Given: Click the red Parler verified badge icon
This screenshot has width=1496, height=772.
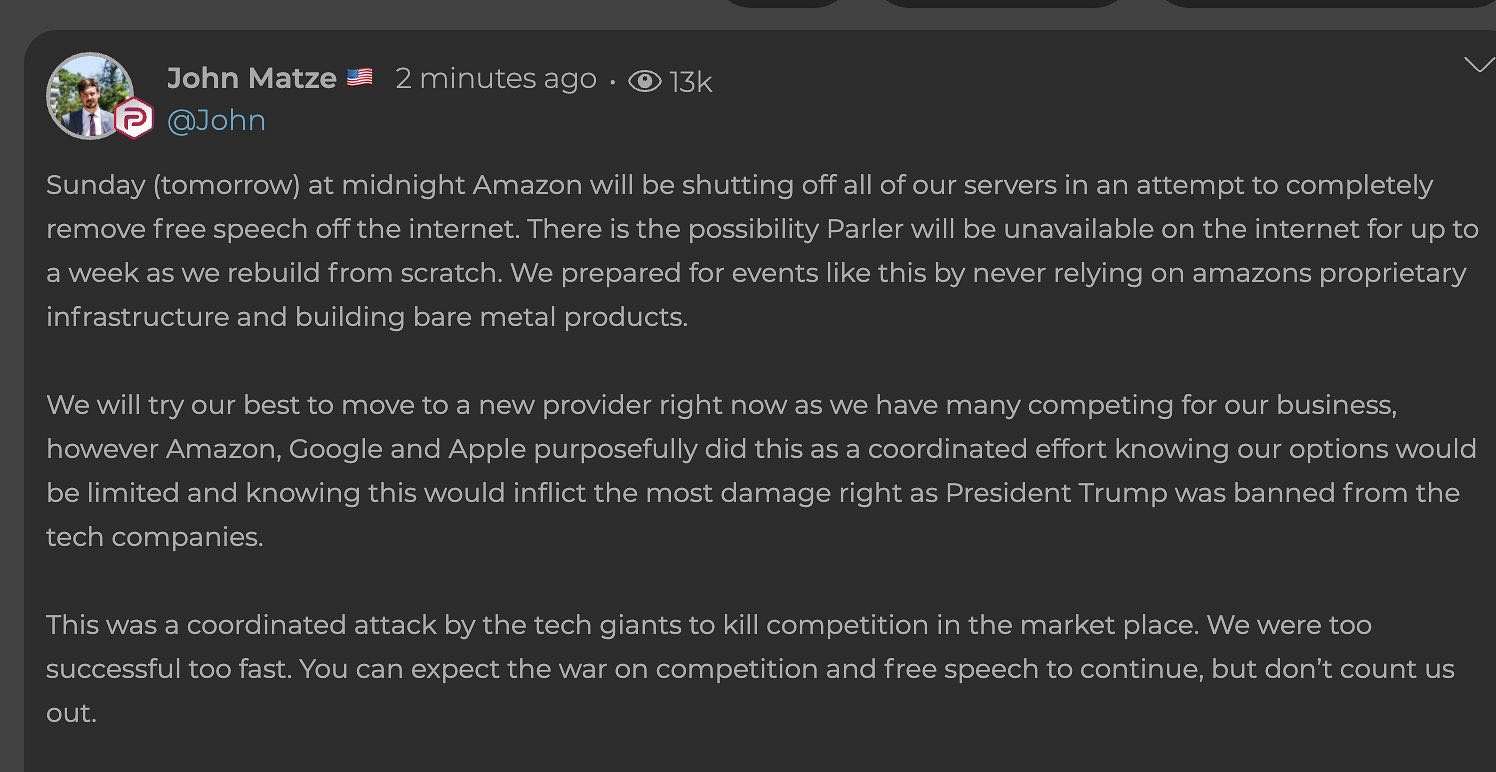Looking at the screenshot, I should tap(133, 119).
